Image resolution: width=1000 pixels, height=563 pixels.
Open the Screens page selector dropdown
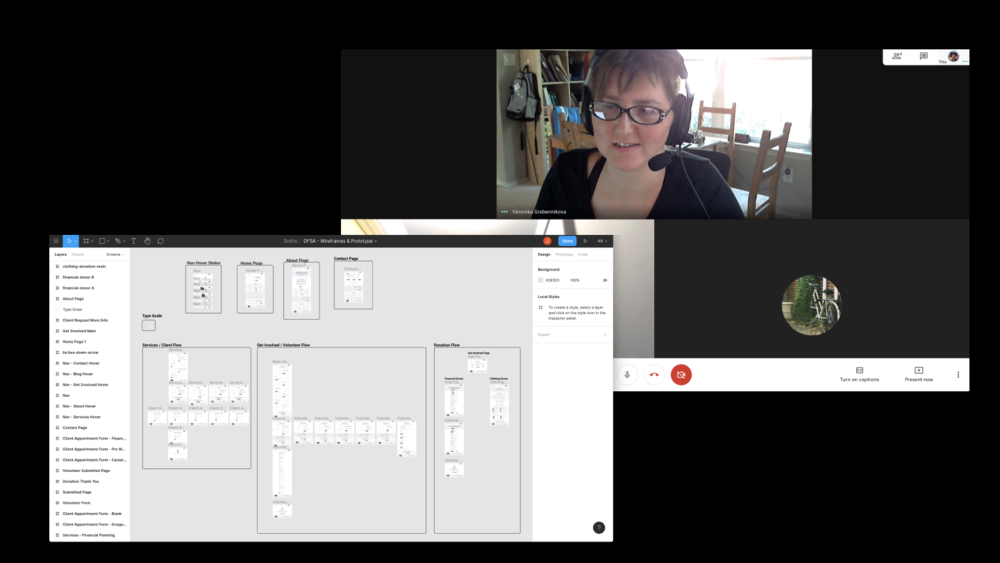tap(115, 254)
